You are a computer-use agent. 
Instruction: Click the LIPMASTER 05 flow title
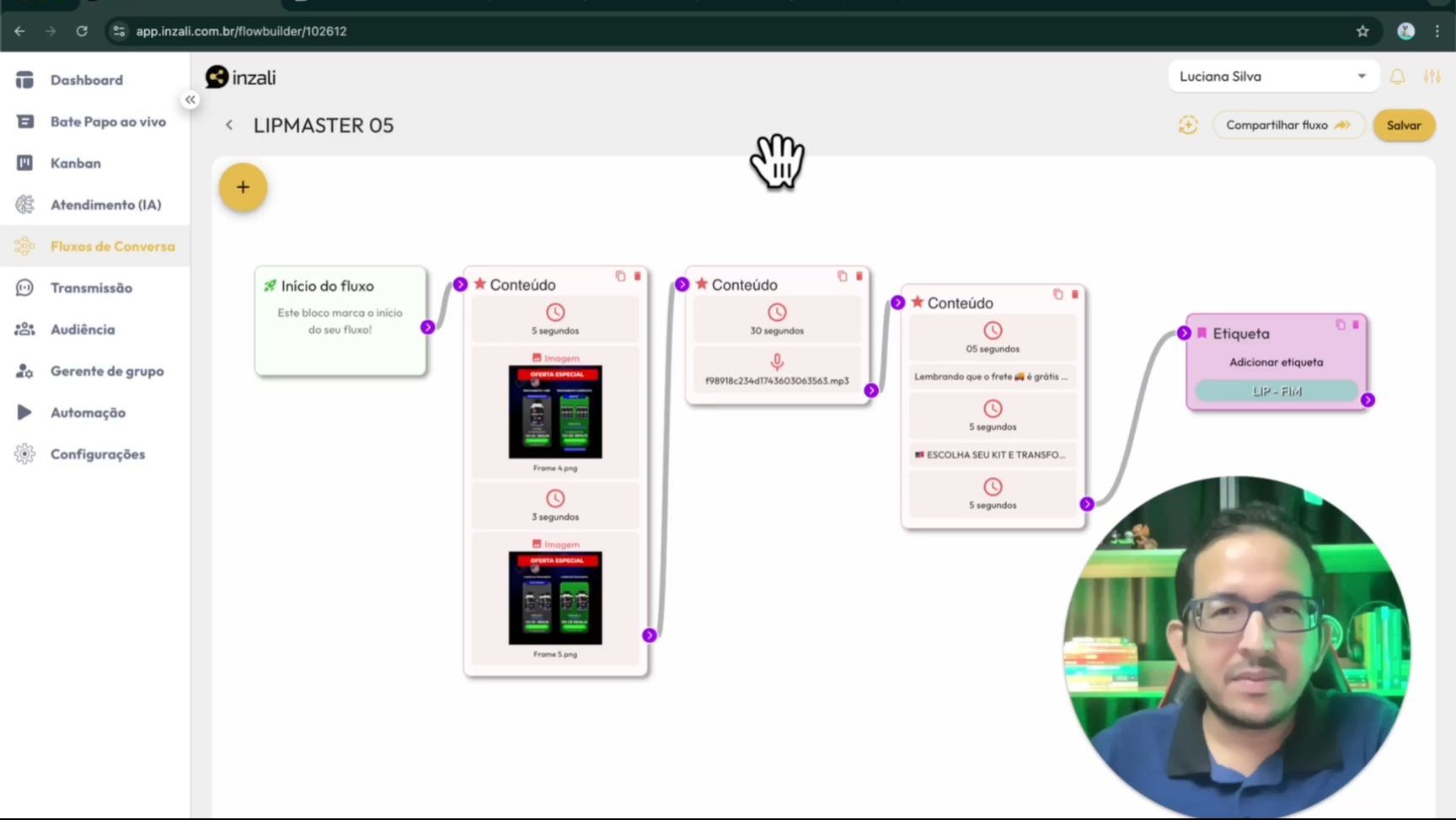(x=324, y=125)
